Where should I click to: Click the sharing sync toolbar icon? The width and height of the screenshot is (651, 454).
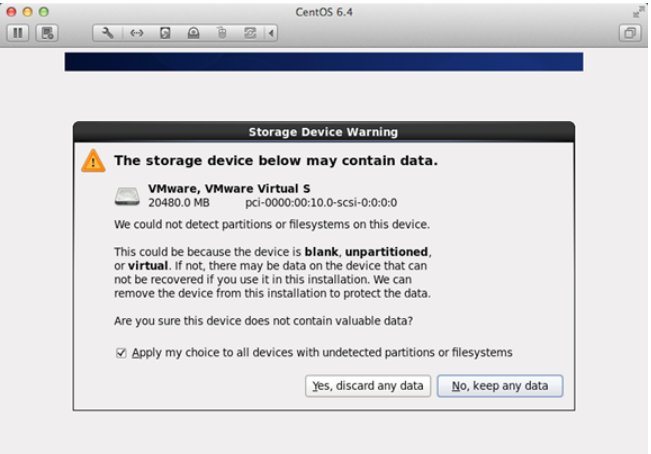(250, 33)
